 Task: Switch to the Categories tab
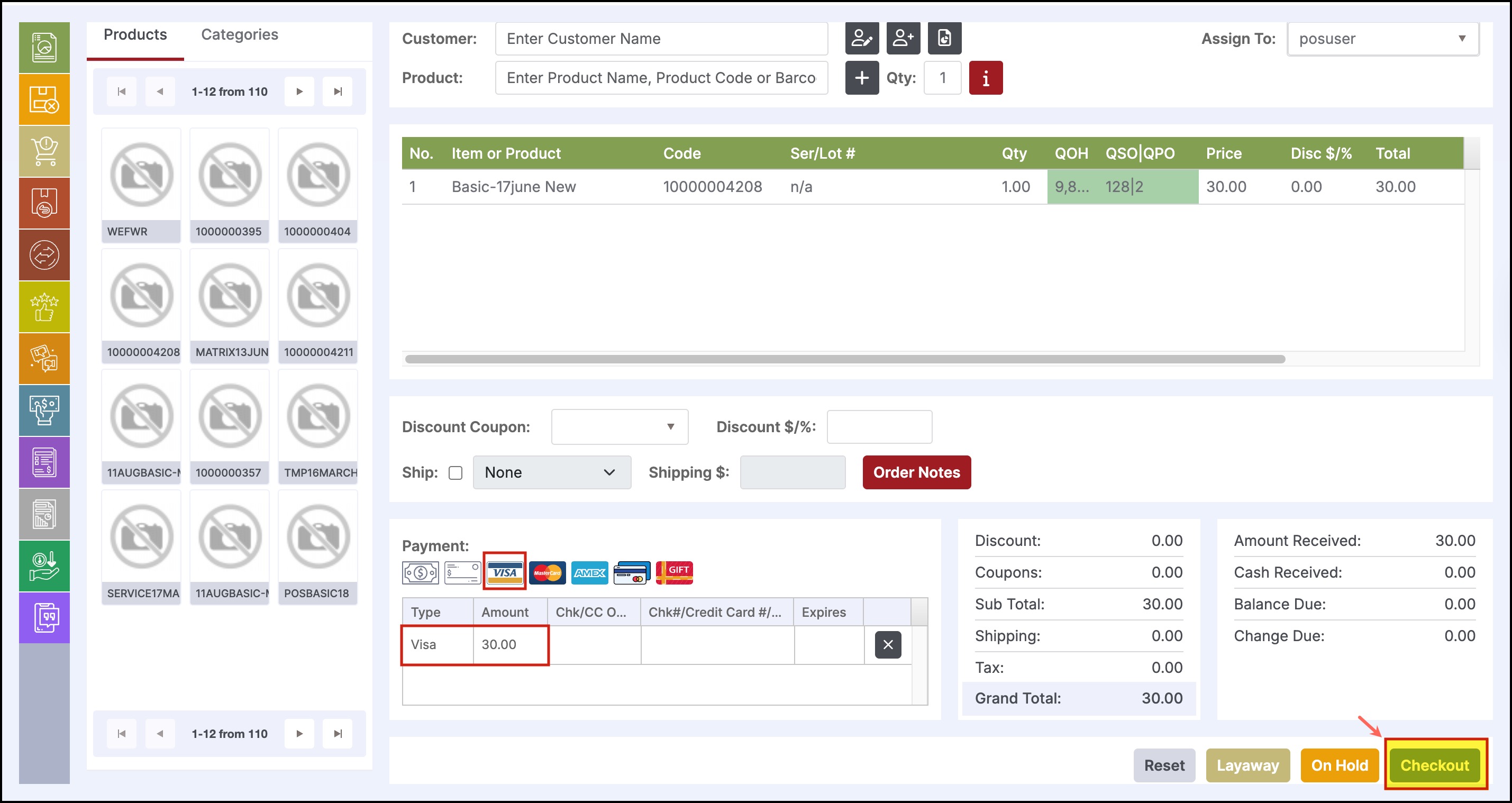click(240, 34)
